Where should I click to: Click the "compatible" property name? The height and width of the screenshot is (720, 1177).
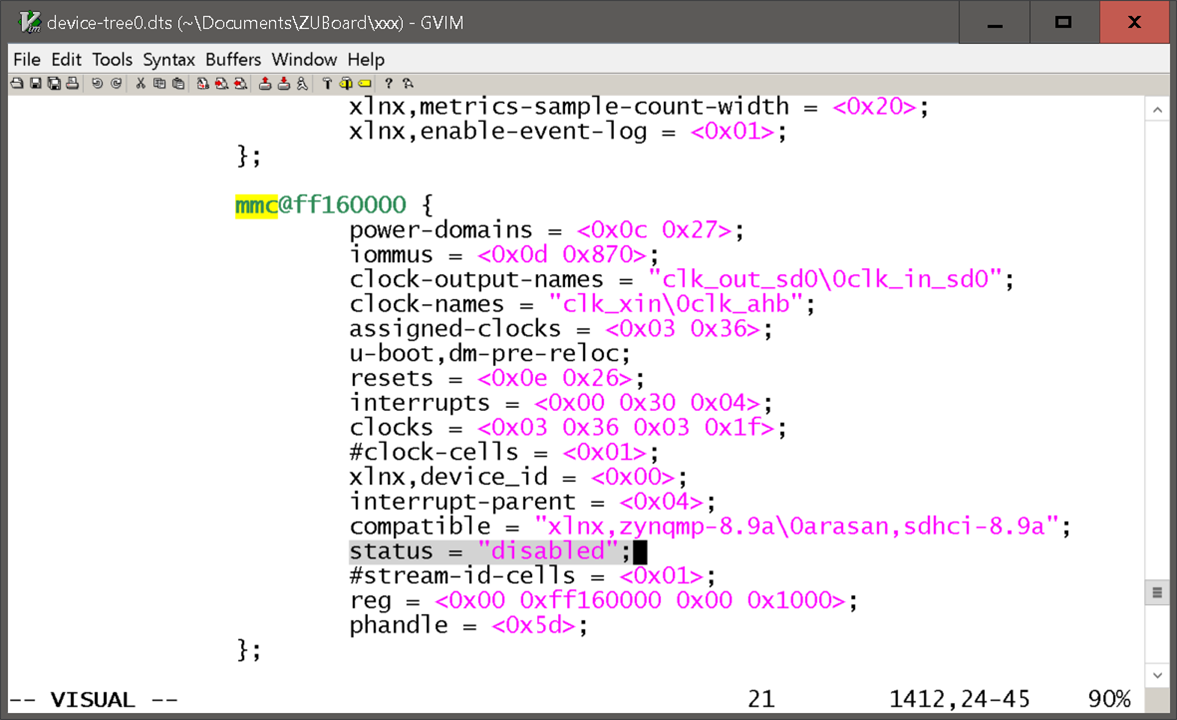420,526
